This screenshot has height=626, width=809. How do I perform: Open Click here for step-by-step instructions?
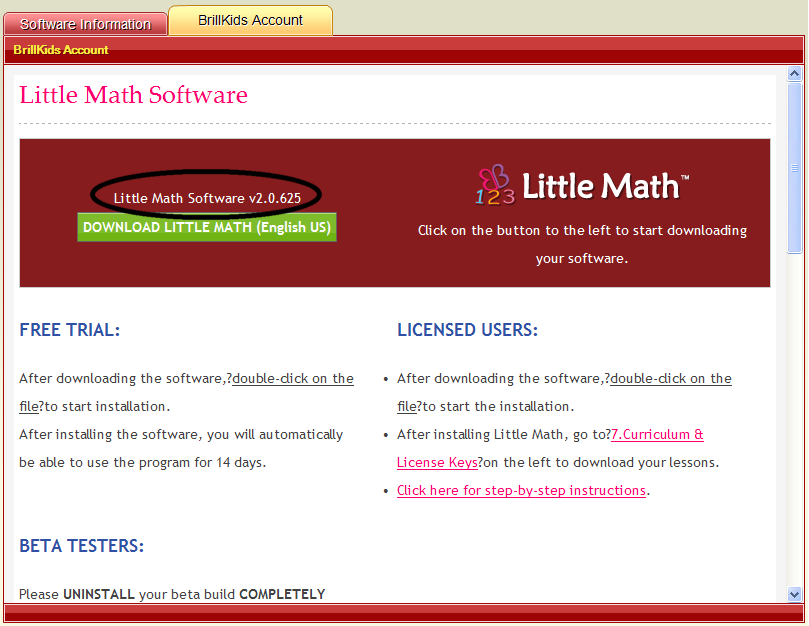[x=521, y=490]
